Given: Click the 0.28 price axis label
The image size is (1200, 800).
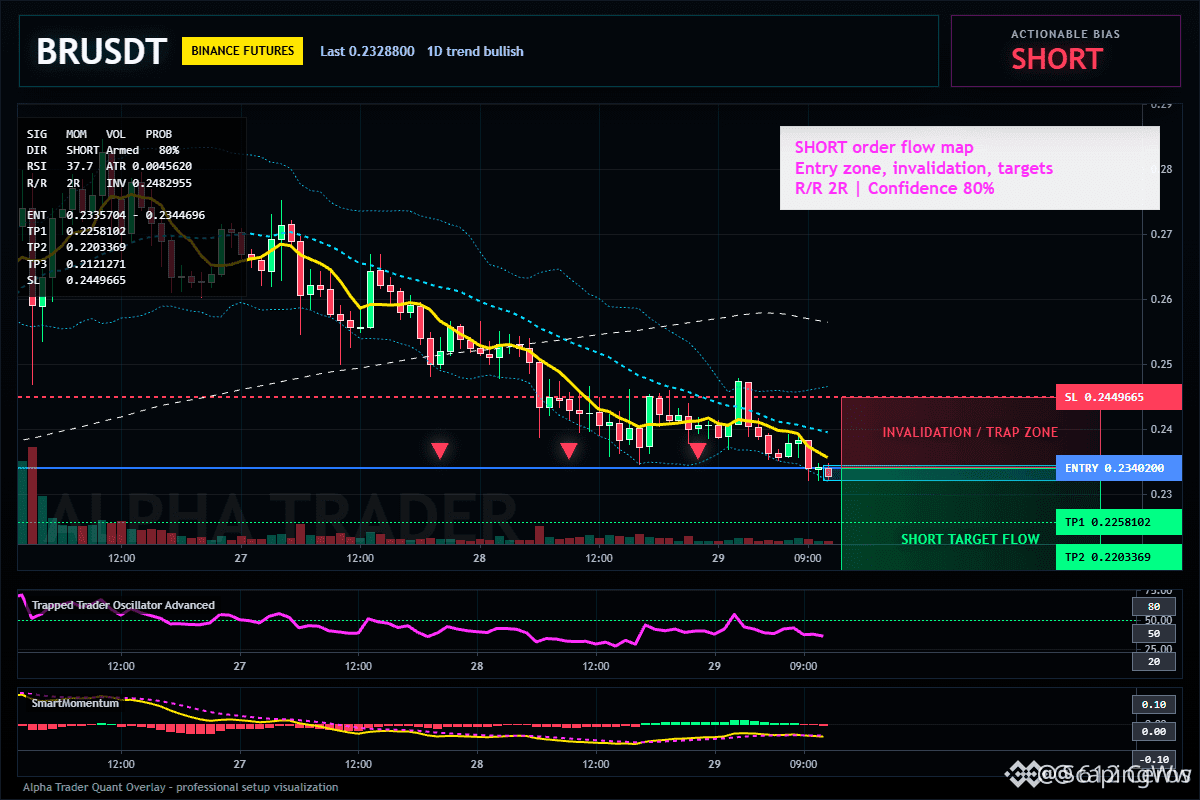Looking at the screenshot, I should [x=1160, y=169].
